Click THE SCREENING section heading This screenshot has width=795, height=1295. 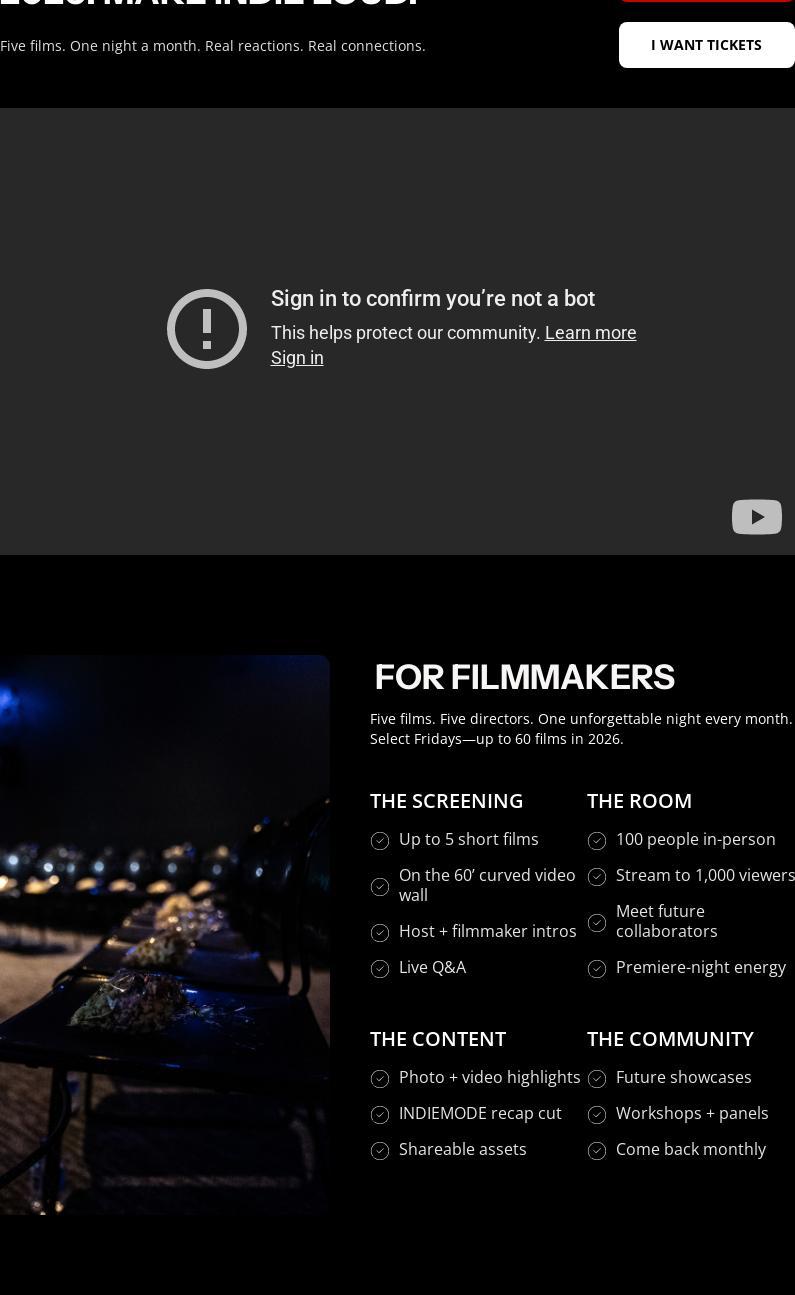click(x=447, y=801)
